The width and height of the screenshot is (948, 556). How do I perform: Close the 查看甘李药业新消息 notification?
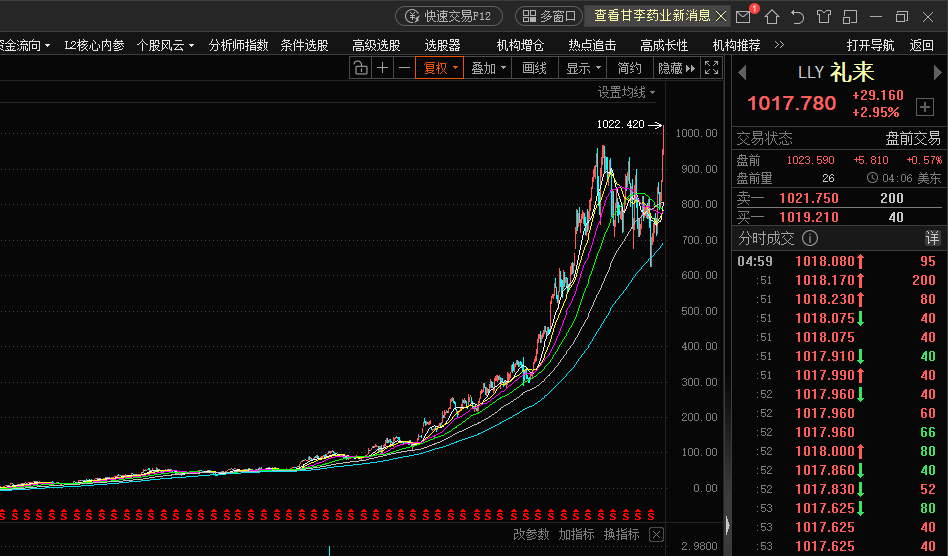(x=721, y=16)
